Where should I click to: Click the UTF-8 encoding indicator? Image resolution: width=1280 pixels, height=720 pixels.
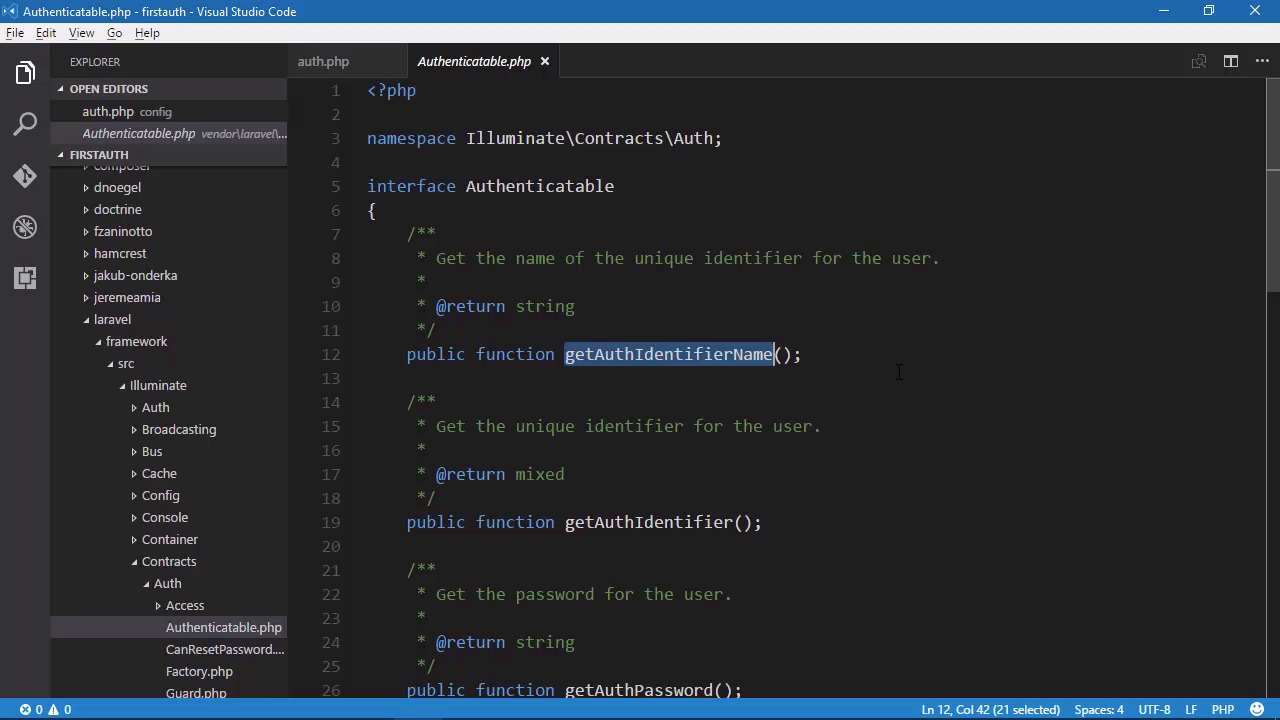(1154, 709)
